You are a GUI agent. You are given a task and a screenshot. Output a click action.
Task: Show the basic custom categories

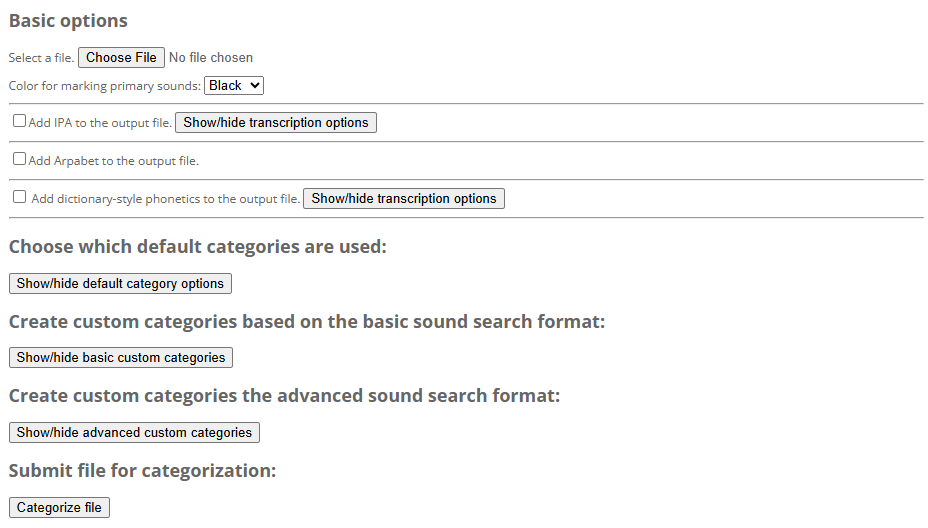[x=121, y=358]
